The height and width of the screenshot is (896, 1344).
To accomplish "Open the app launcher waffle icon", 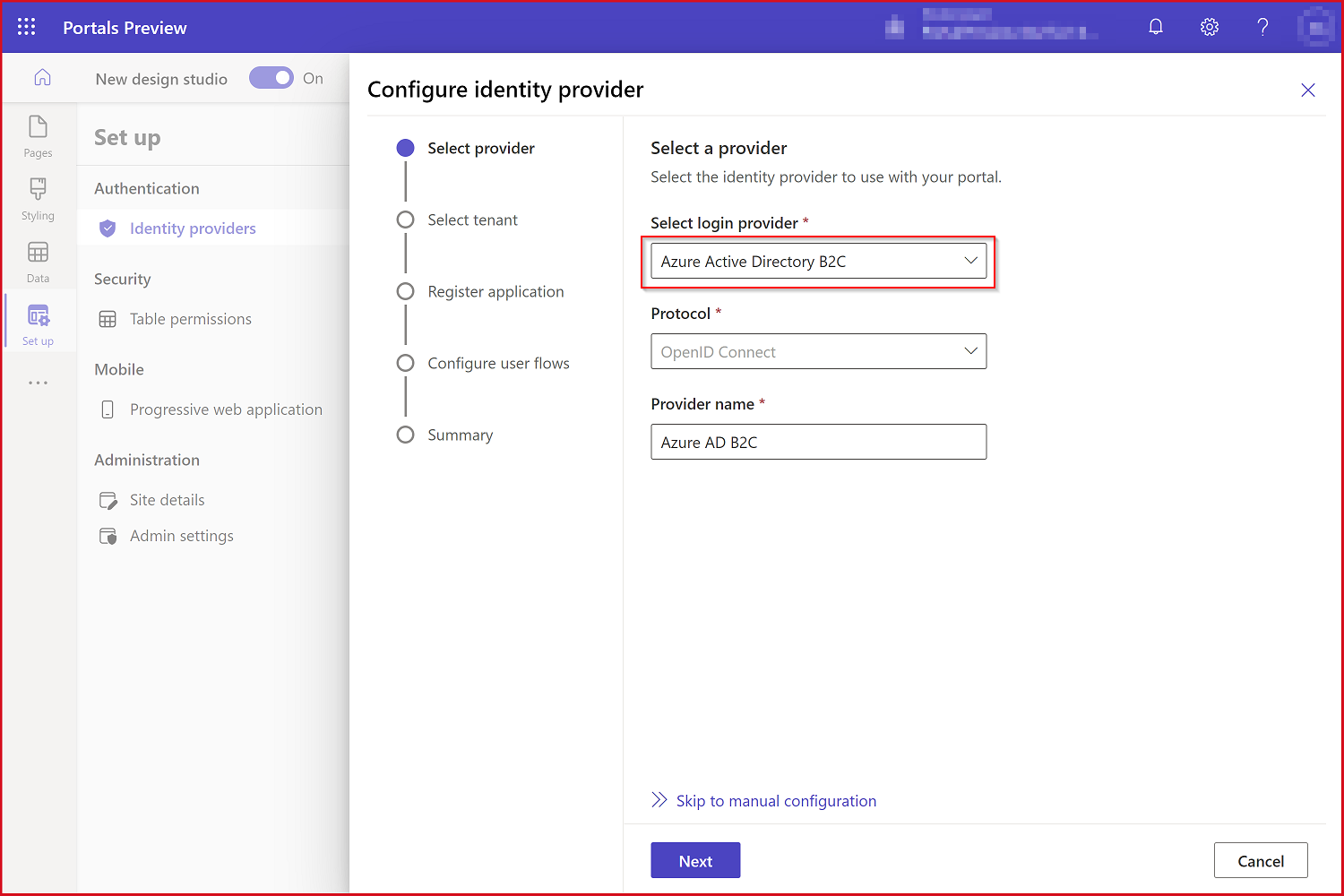I will pos(25,26).
